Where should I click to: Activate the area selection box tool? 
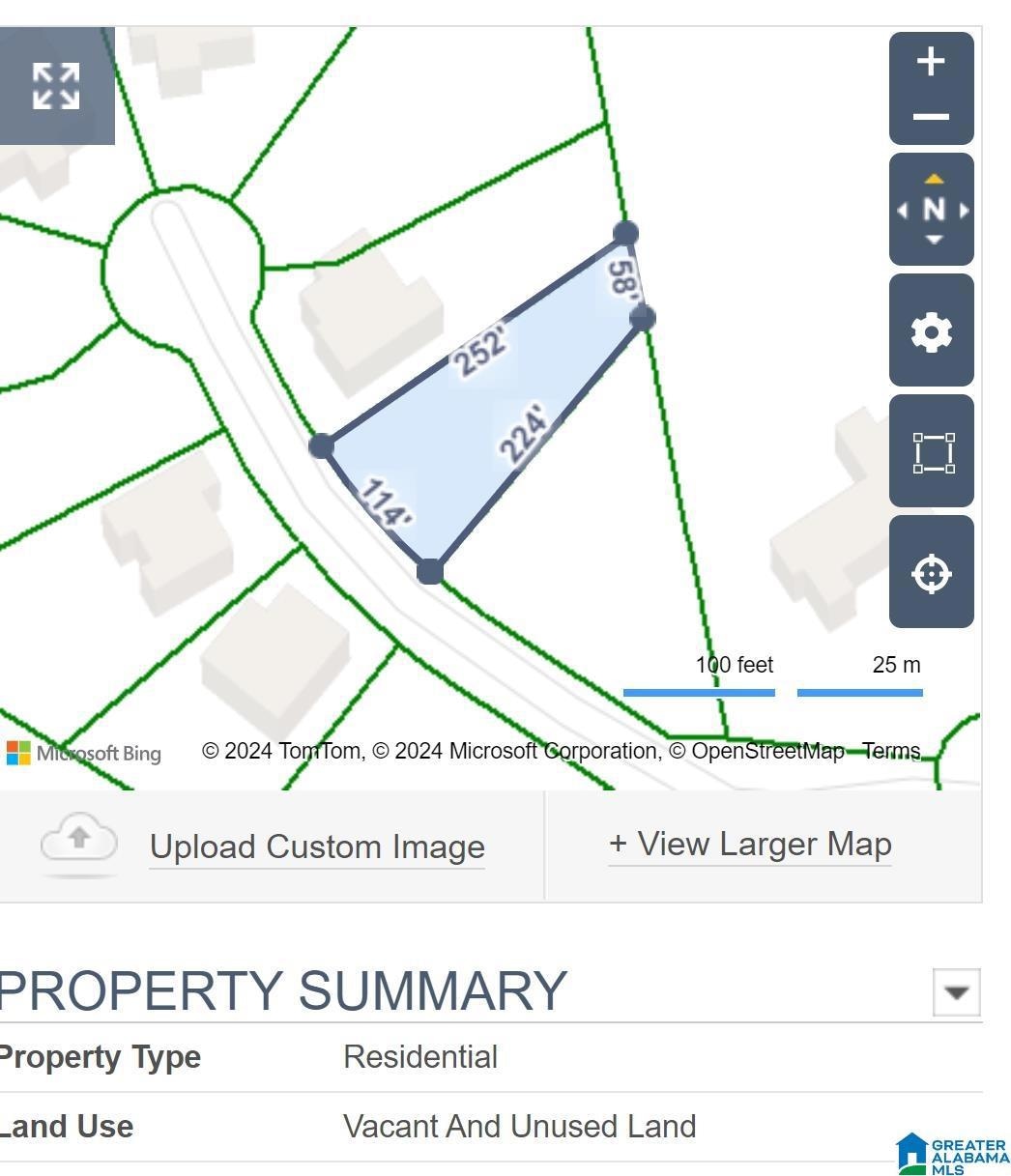point(931,451)
